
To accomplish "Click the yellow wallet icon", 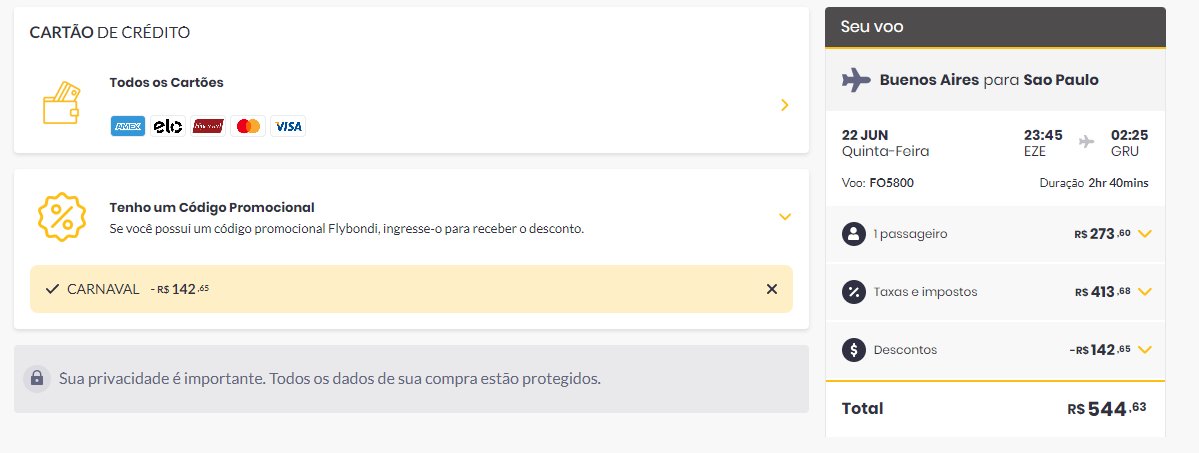I will (61, 103).
